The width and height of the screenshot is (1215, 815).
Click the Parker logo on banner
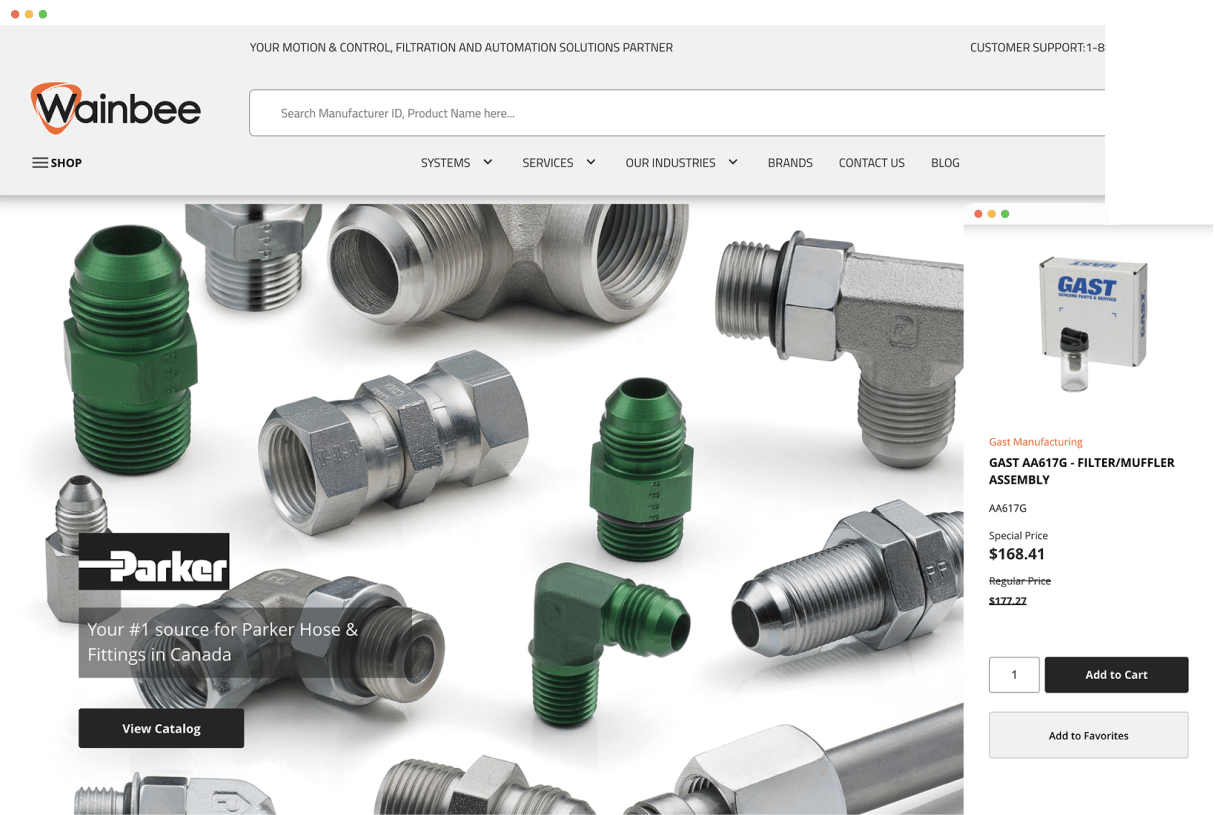[154, 562]
